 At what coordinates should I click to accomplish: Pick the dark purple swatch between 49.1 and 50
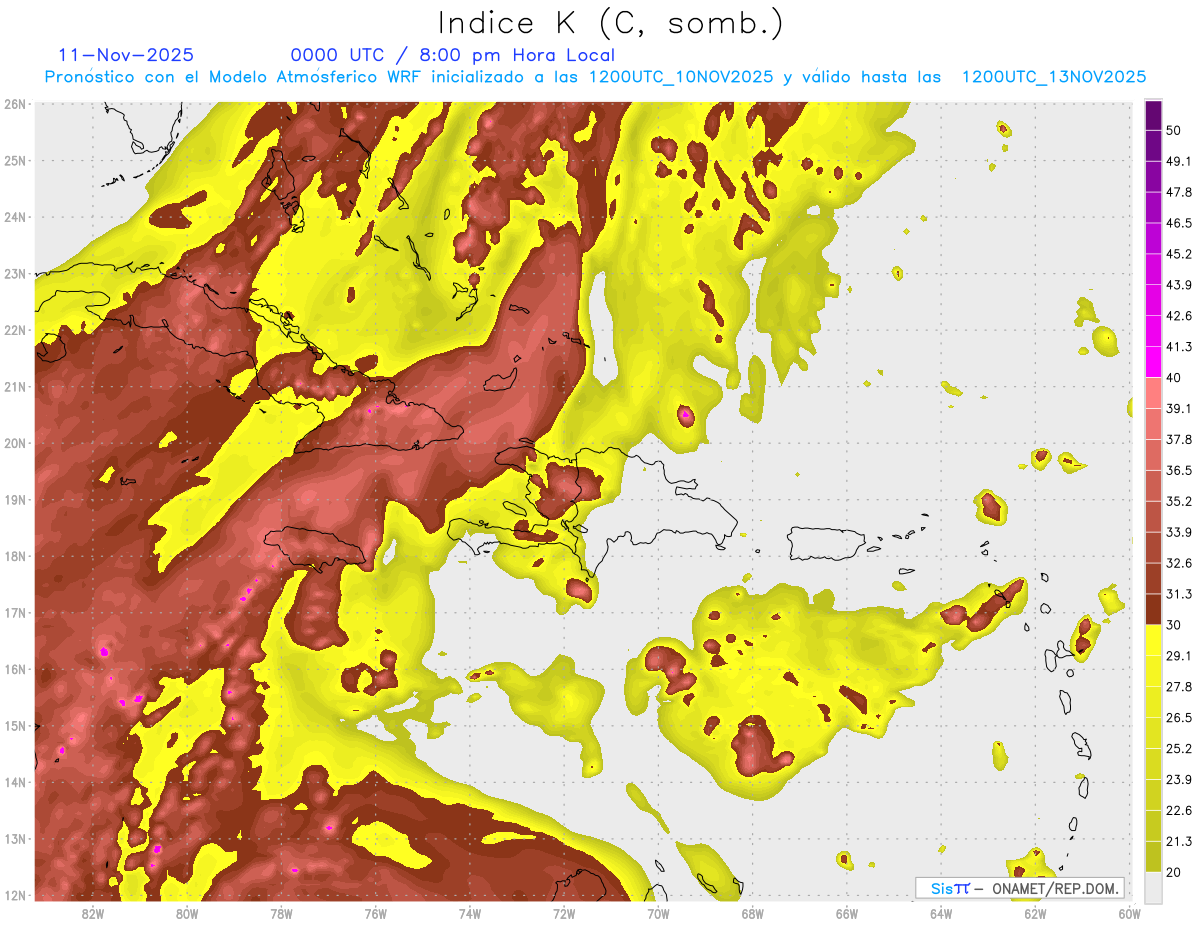pyautogui.click(x=1153, y=146)
